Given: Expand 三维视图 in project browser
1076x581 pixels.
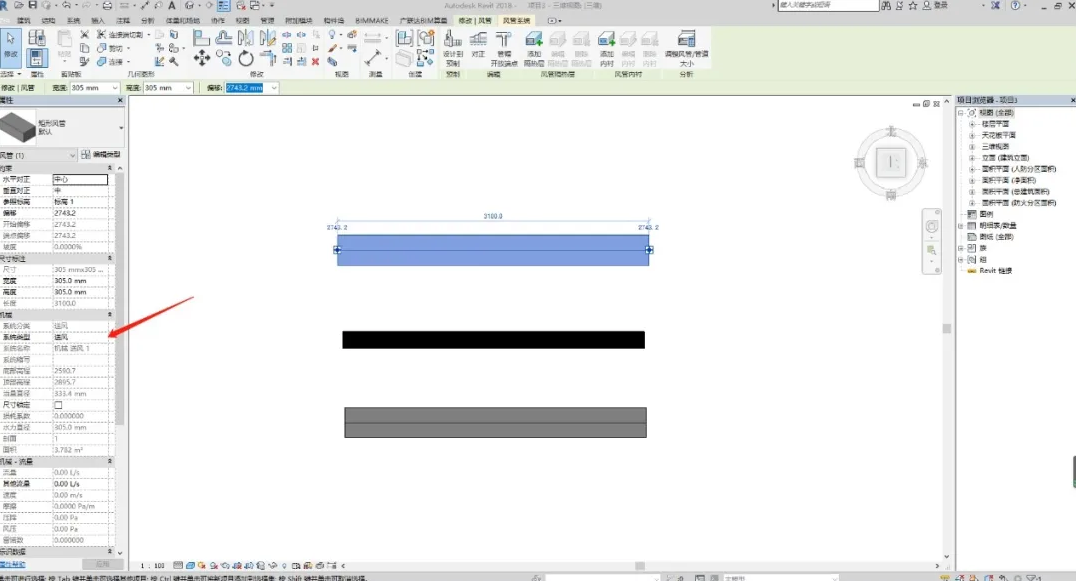Looking at the screenshot, I should 972,147.
